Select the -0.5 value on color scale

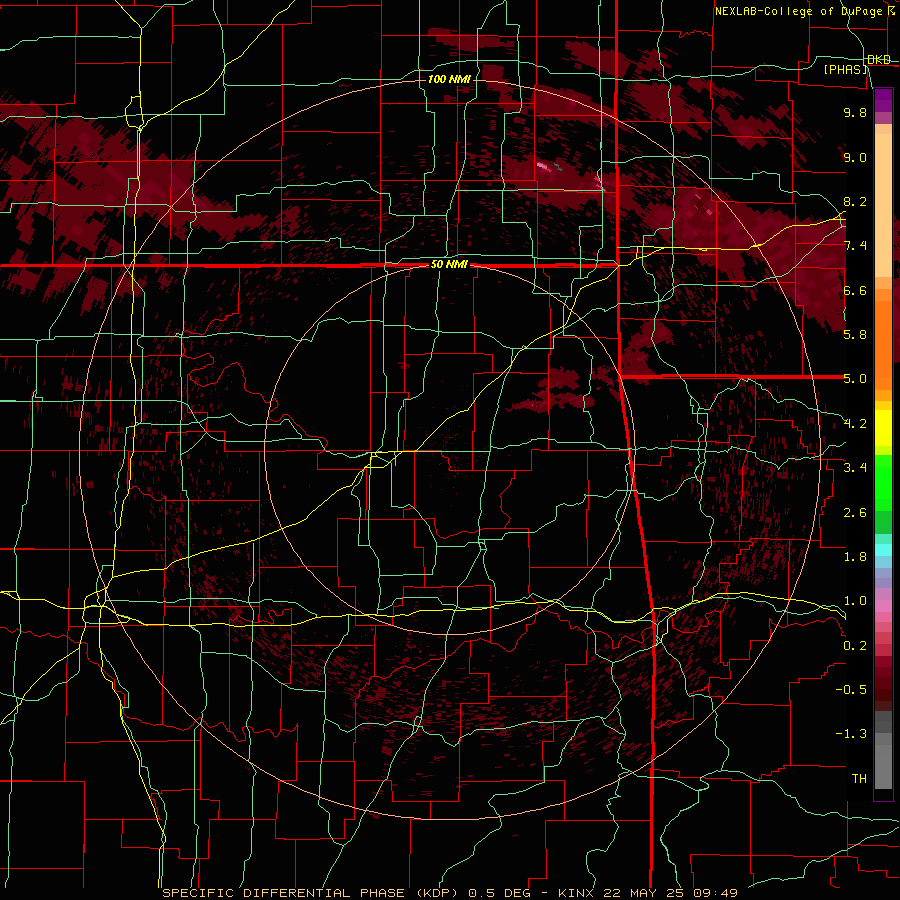[x=851, y=689]
